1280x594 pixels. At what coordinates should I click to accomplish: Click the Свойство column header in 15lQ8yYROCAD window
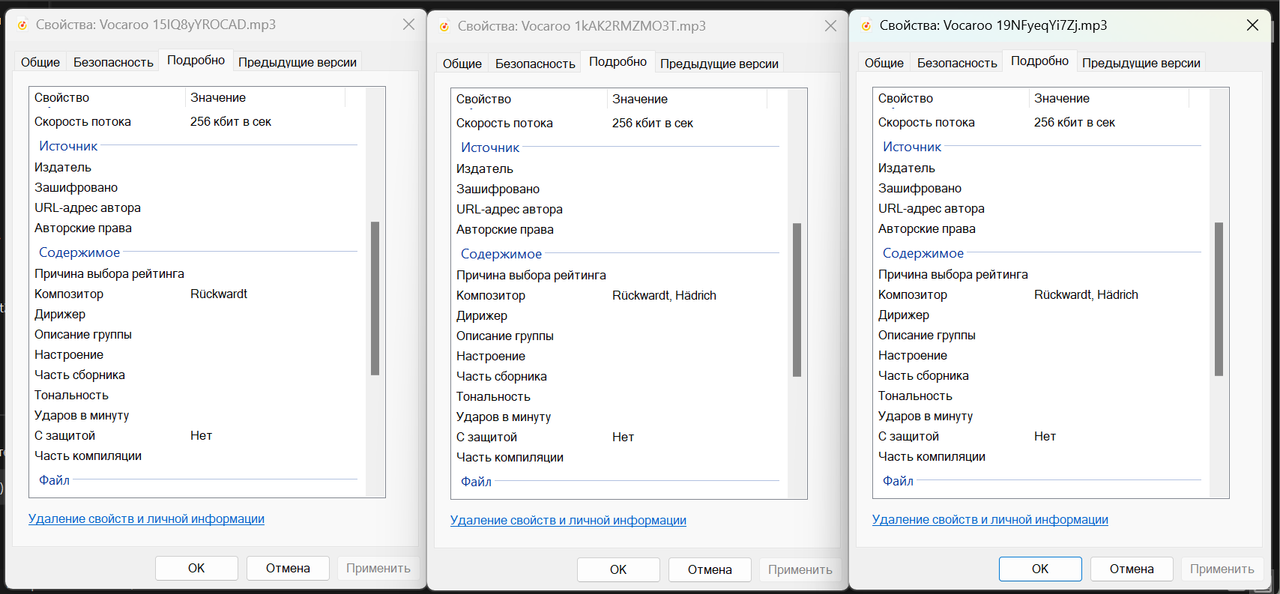click(108, 98)
